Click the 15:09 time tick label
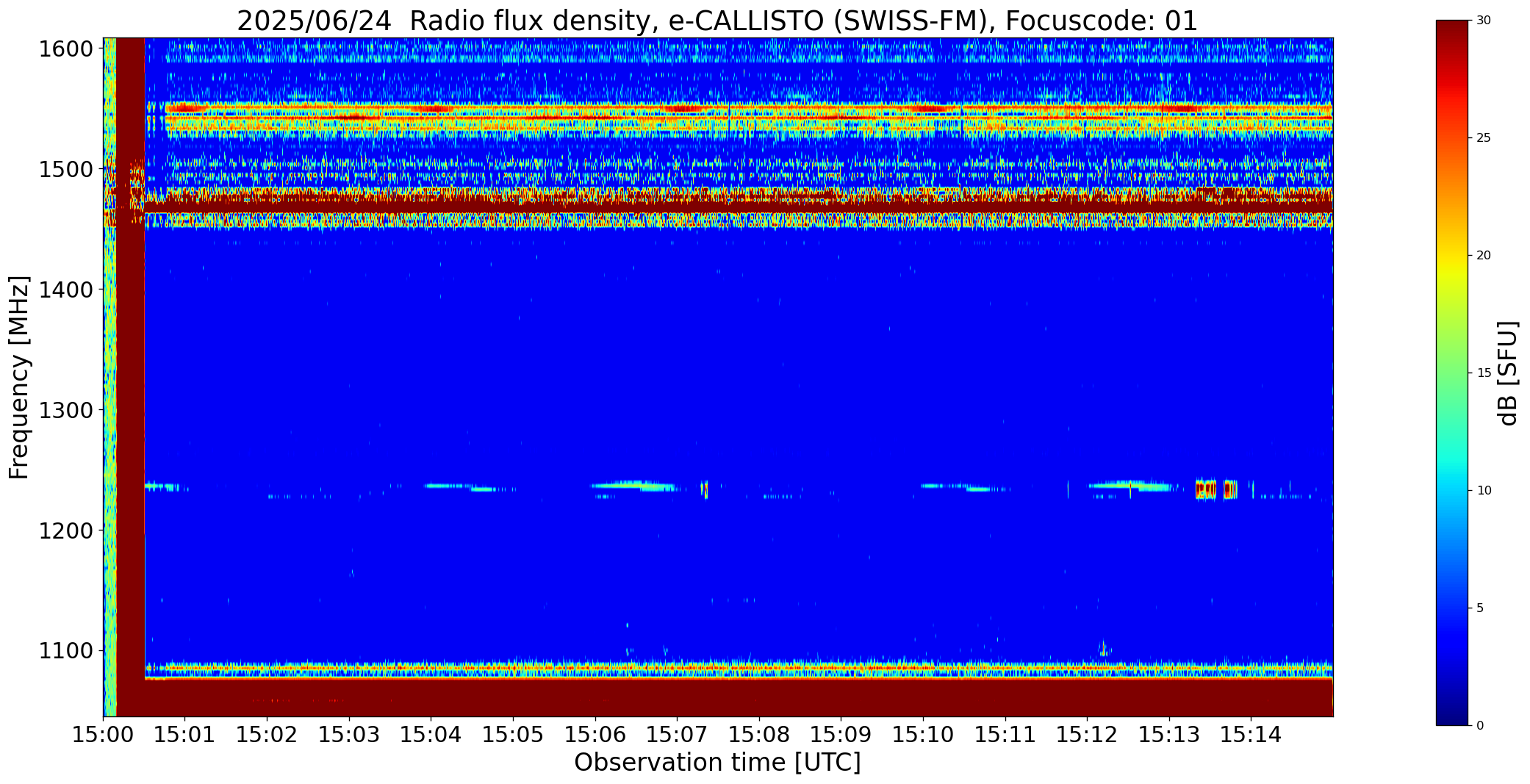Viewport: 1530px width, 784px height. click(x=841, y=734)
